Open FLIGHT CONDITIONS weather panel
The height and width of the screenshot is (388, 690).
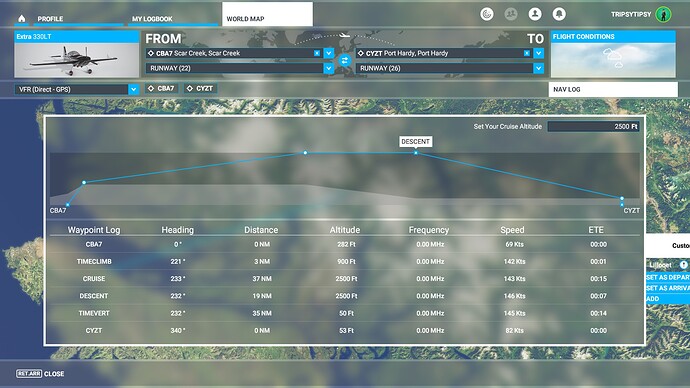pyautogui.click(x=613, y=54)
